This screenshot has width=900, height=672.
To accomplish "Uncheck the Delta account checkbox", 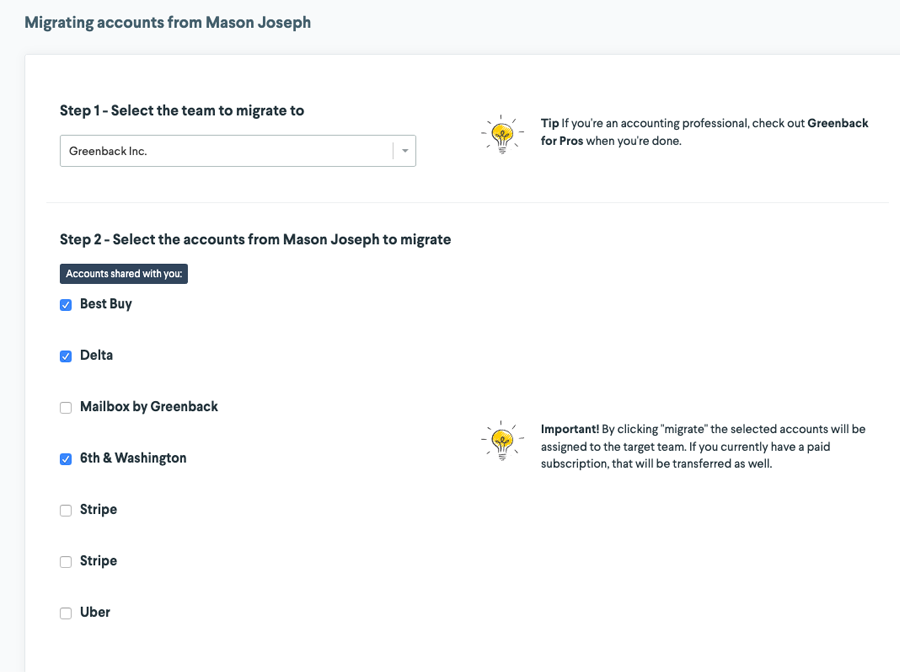I will coord(66,356).
